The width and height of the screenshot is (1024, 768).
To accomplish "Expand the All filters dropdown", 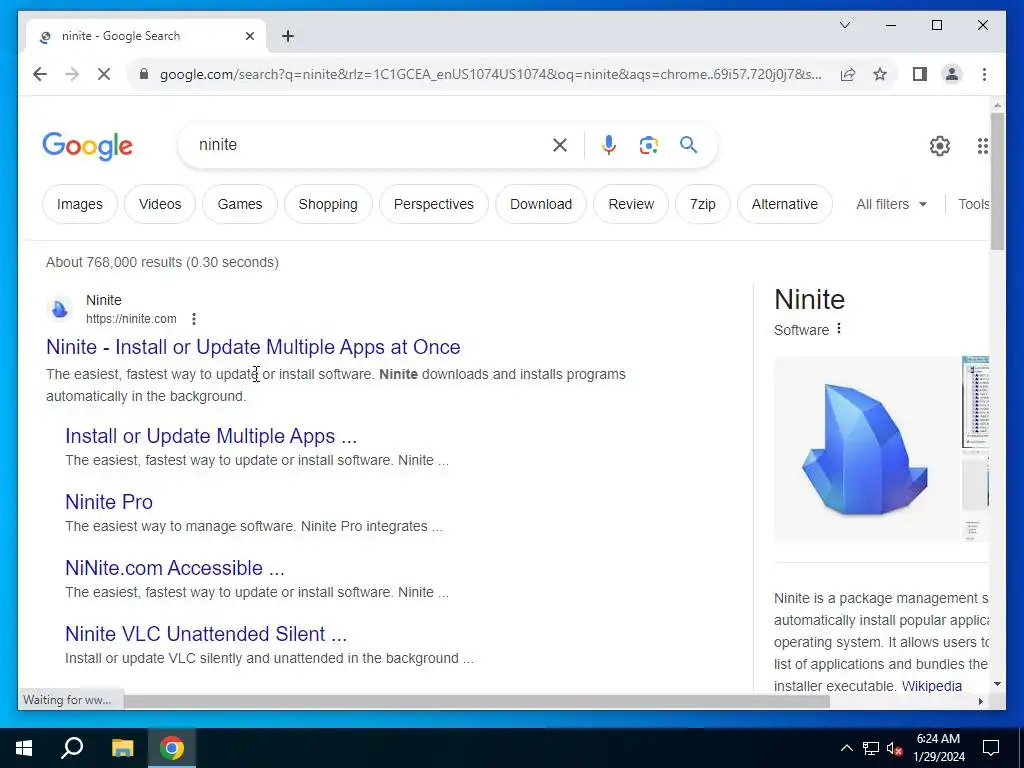I will (x=891, y=204).
